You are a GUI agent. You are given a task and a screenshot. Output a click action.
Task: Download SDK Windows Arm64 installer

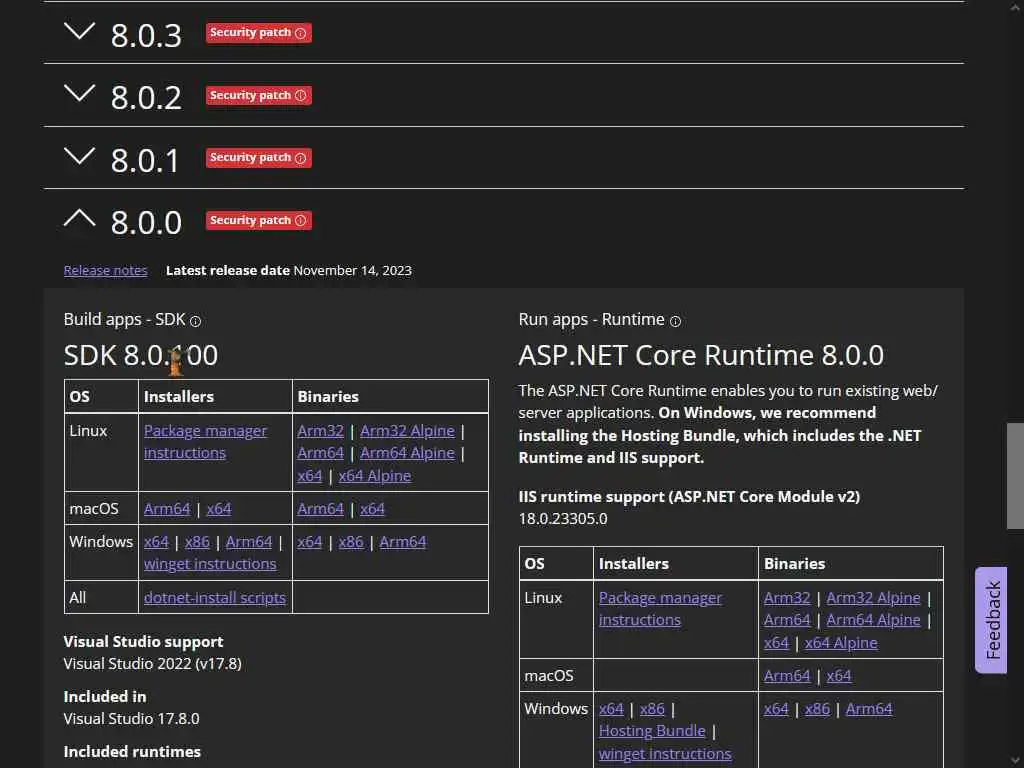pos(249,542)
